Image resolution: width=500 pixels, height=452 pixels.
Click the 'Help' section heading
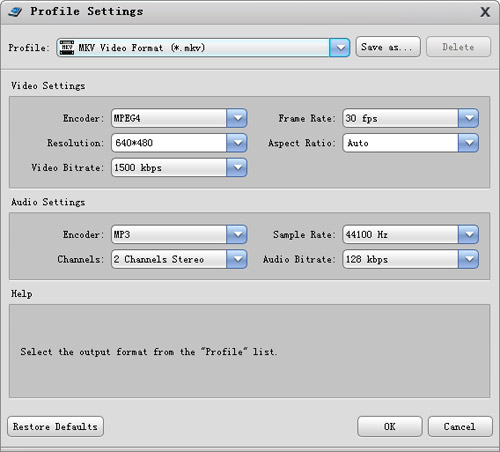(x=22, y=294)
